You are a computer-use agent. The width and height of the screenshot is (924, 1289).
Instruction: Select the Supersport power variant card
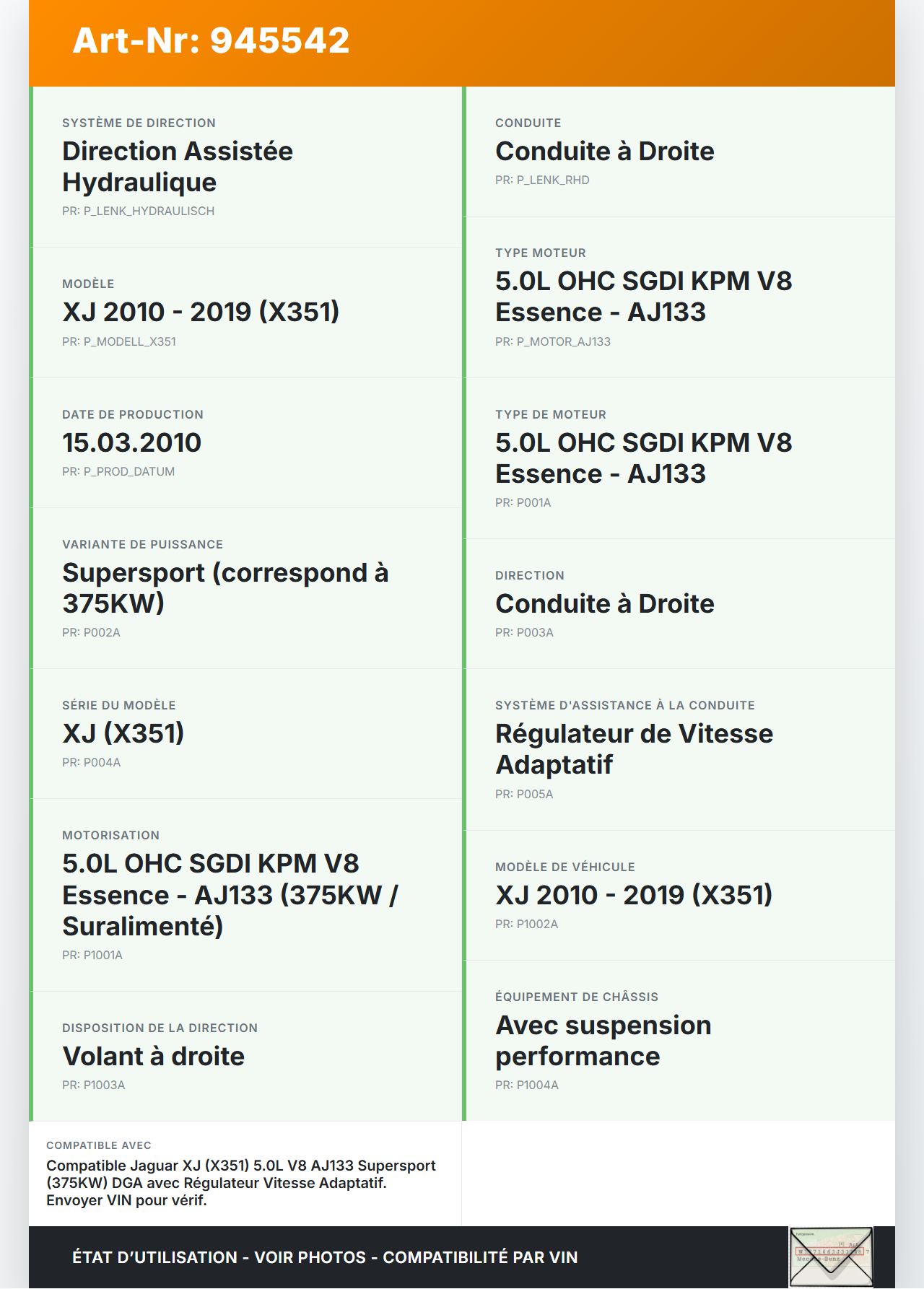coord(247,588)
